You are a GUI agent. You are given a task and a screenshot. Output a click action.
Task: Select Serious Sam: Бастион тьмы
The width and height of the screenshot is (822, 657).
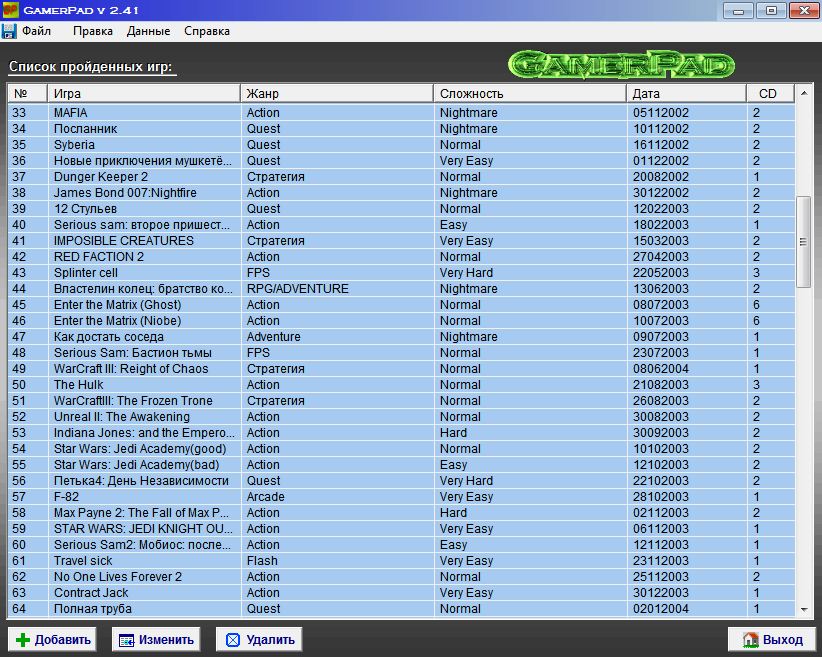[402, 352]
